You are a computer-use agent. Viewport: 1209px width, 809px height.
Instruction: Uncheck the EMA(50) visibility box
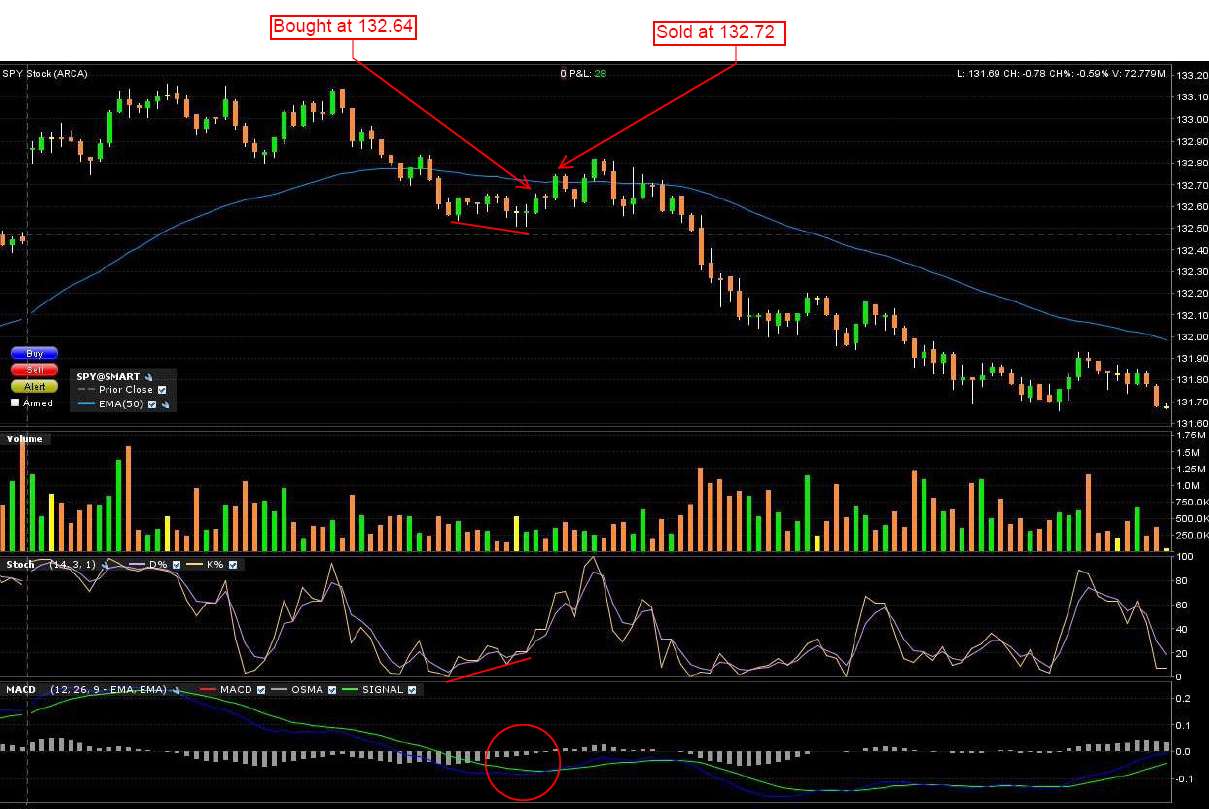coord(153,404)
